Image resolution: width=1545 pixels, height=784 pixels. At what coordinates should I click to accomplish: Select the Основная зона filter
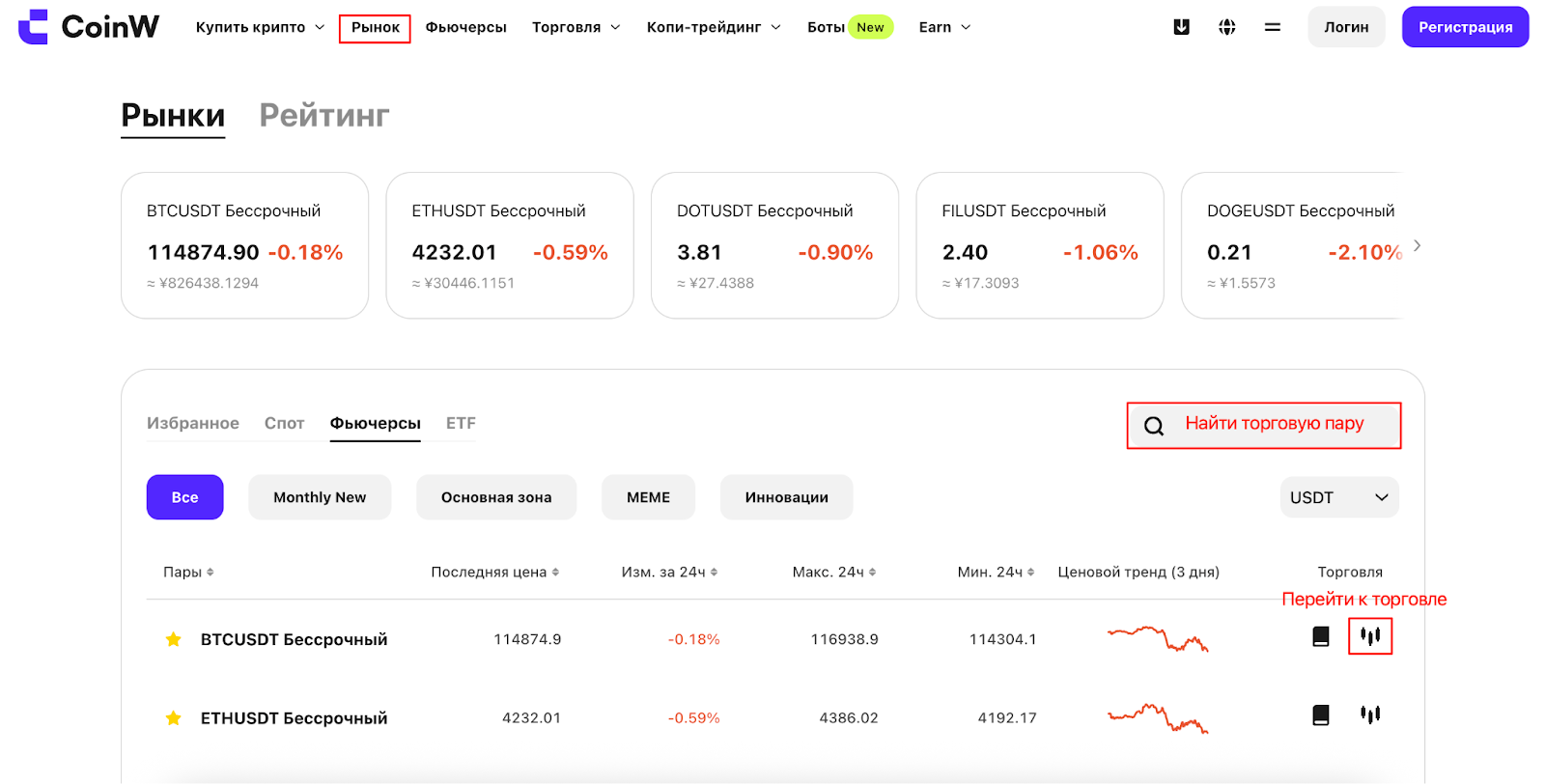point(496,497)
